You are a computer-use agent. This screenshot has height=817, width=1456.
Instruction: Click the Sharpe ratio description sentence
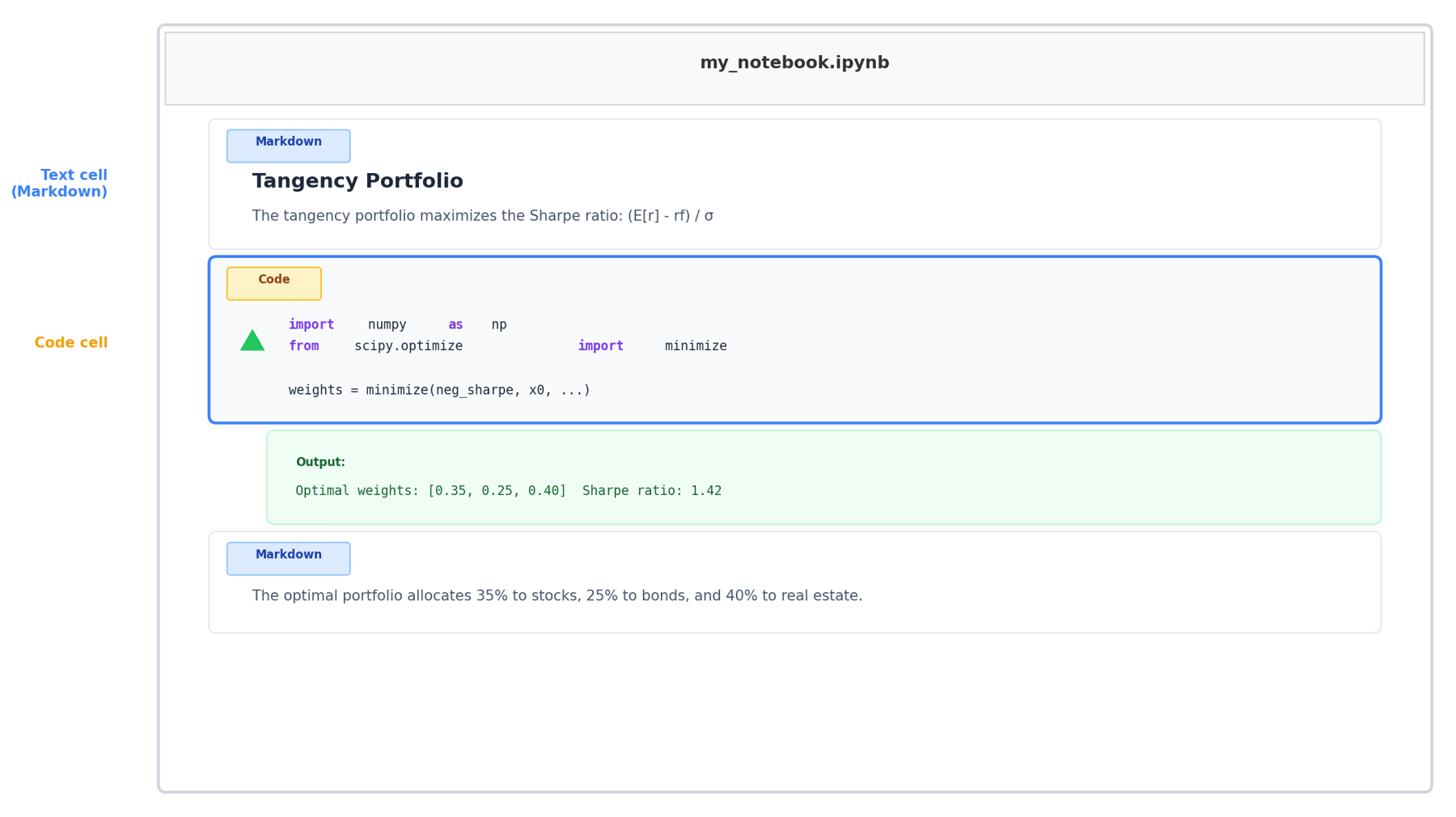(482, 216)
